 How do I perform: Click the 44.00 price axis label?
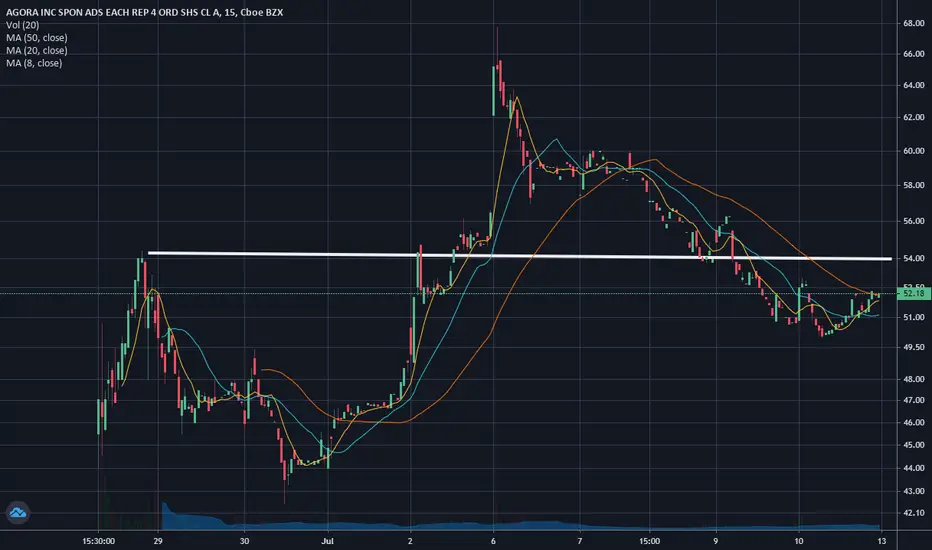click(x=914, y=468)
